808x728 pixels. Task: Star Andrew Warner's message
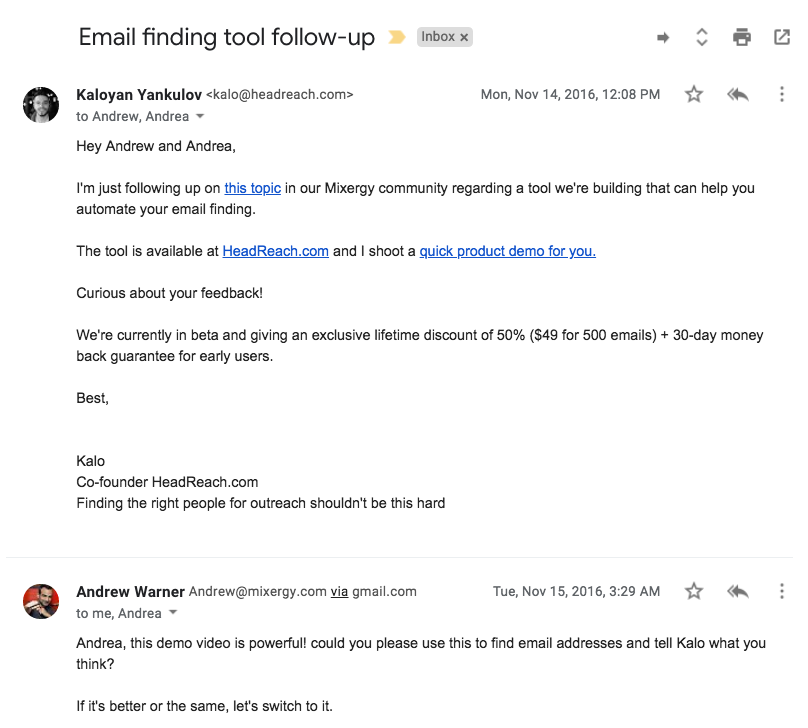point(694,591)
